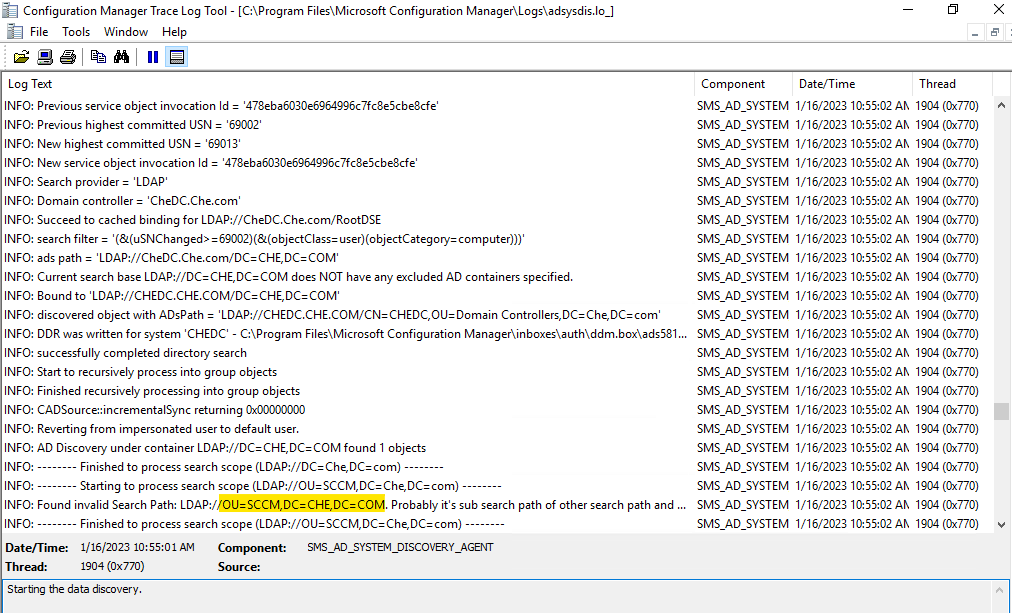Click the details text box showing 'Starting the data discovery.'
This screenshot has height=613, width=1012.
(497, 596)
